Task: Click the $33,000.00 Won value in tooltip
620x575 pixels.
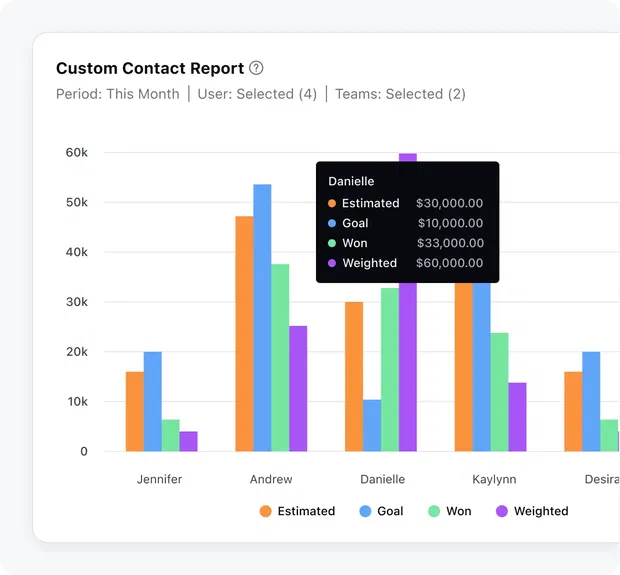Action: [450, 243]
